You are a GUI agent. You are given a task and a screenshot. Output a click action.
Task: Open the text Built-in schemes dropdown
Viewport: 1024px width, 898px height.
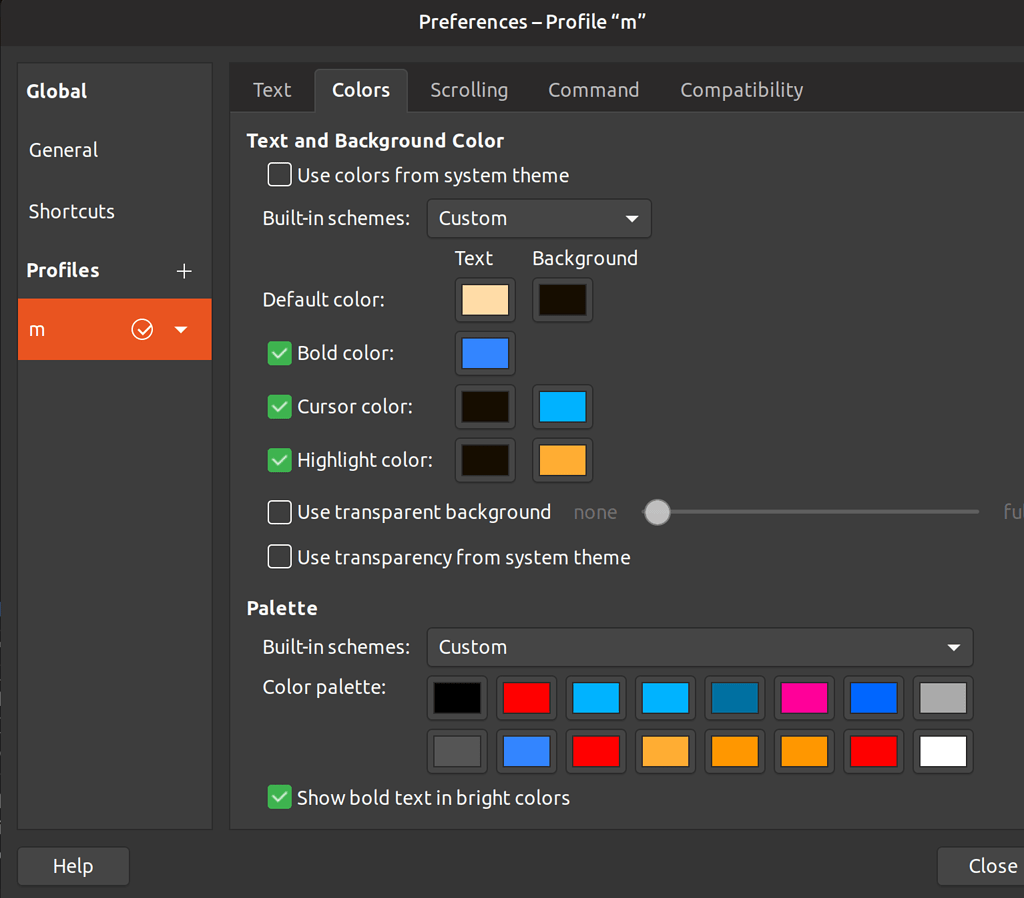point(539,218)
